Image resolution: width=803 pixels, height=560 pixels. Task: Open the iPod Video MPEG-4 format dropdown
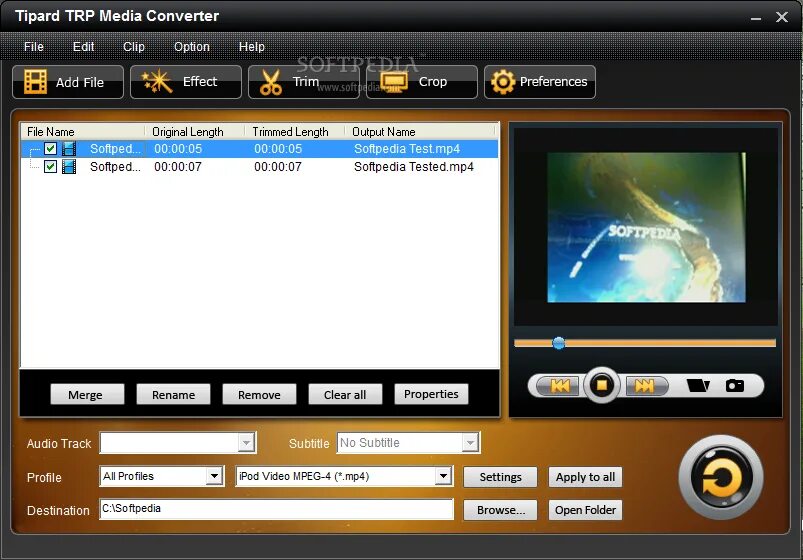coord(443,476)
